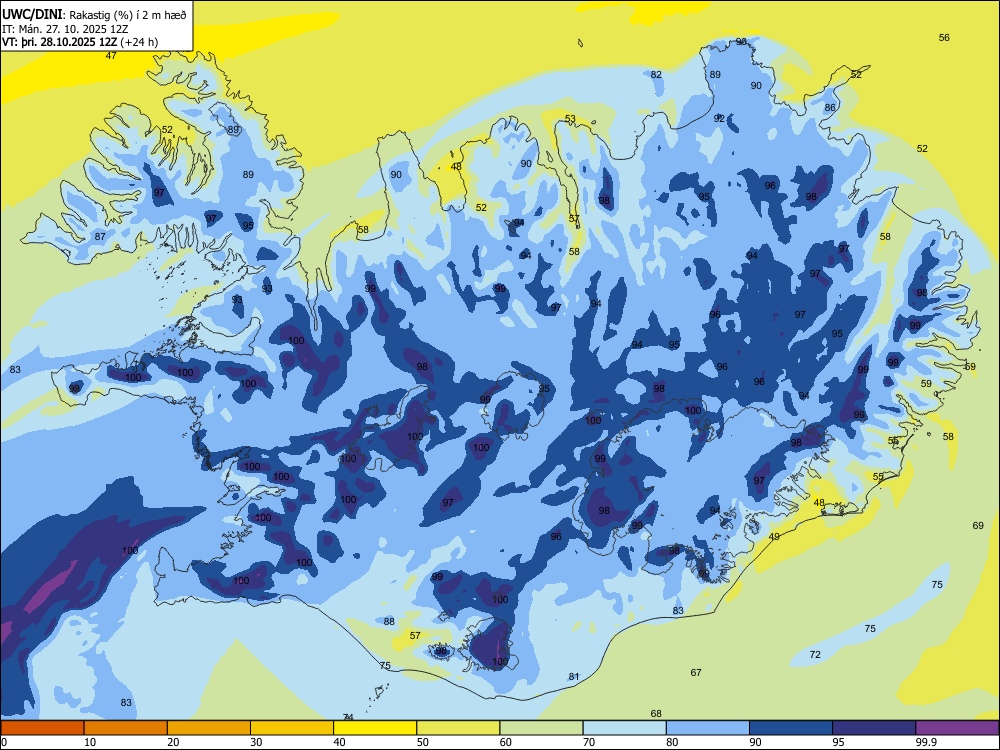Screen dimensions: 1000x750
Task: Click the pale blue 70–80 legend swatch
Action: point(624,728)
